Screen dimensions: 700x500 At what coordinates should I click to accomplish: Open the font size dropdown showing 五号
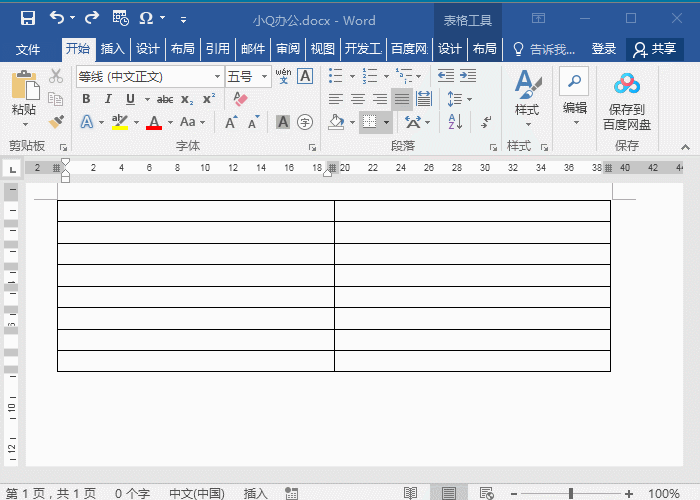[x=264, y=77]
